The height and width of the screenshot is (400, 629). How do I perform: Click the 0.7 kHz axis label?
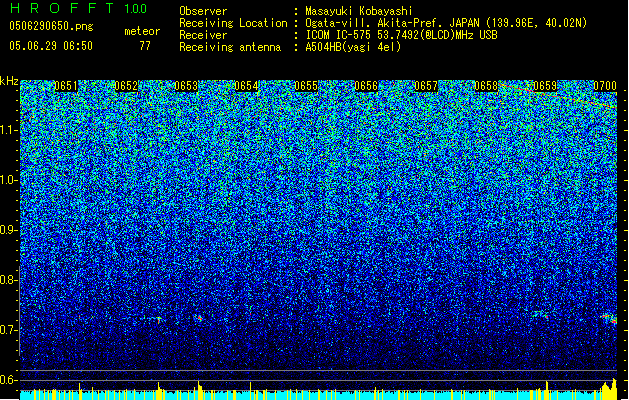point(8,330)
